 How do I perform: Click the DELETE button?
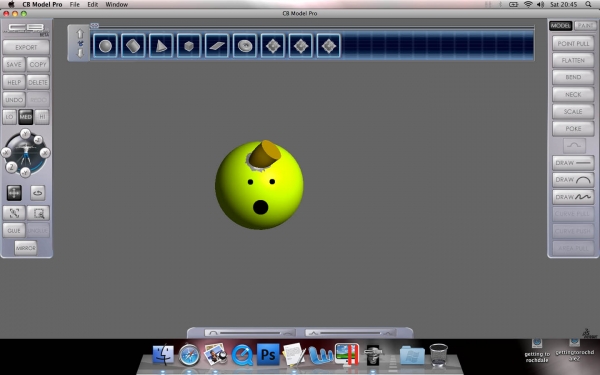[38, 82]
